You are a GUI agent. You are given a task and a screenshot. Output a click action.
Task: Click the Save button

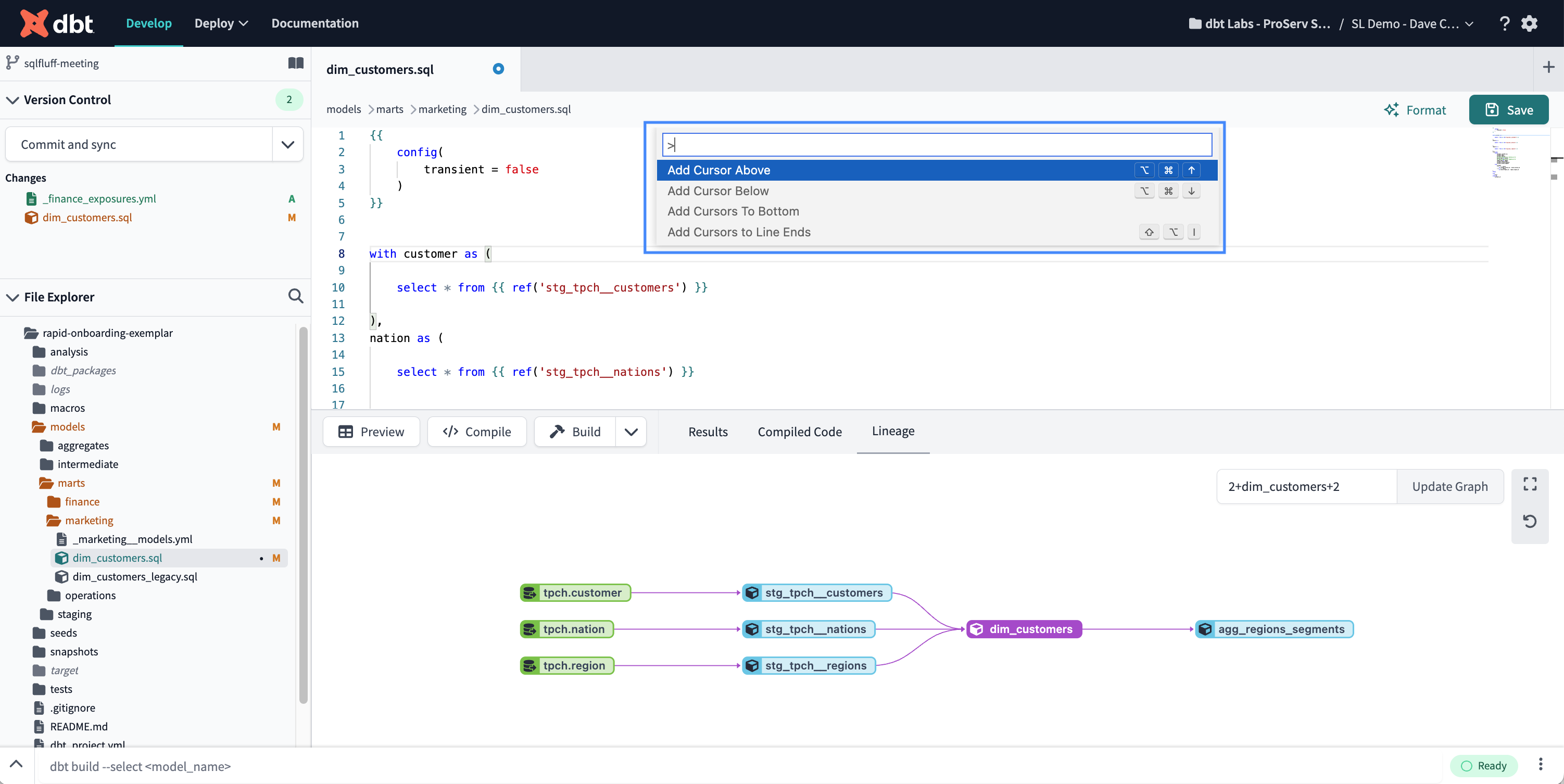click(x=1510, y=110)
